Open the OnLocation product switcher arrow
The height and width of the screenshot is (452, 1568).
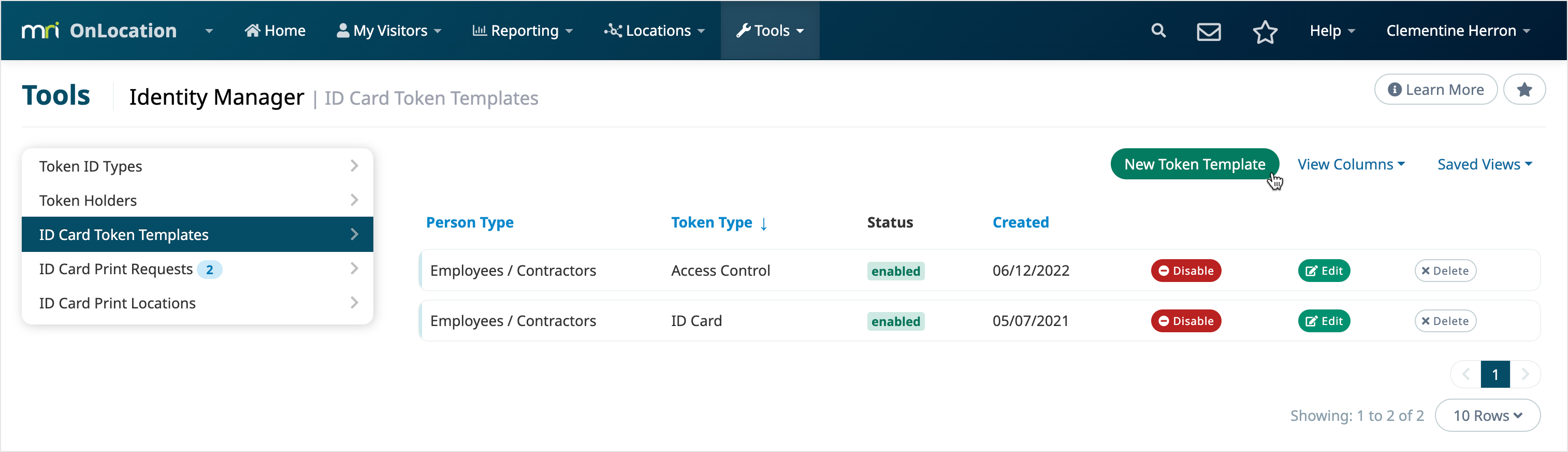[209, 31]
